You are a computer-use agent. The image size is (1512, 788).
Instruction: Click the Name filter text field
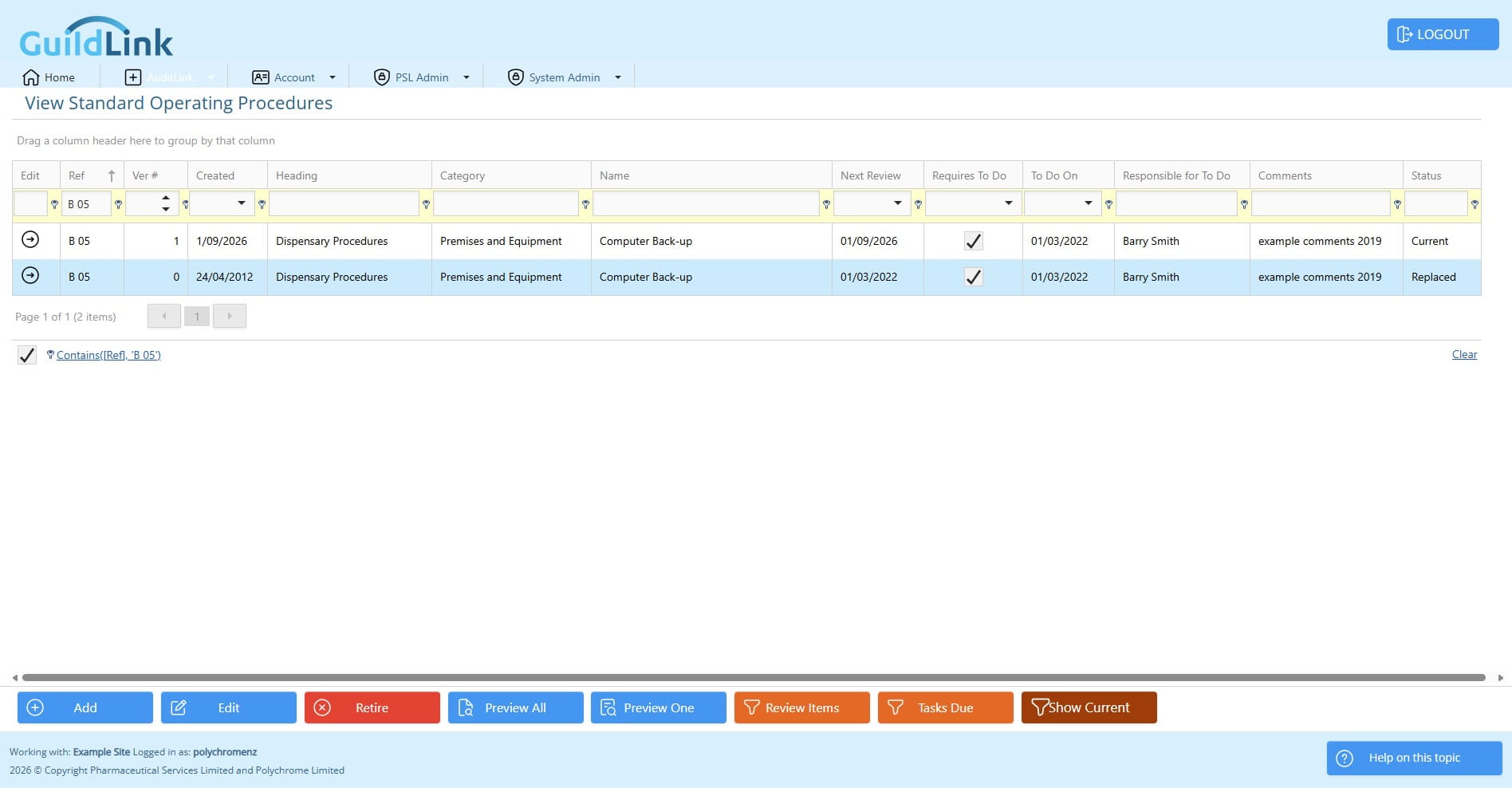[707, 204]
